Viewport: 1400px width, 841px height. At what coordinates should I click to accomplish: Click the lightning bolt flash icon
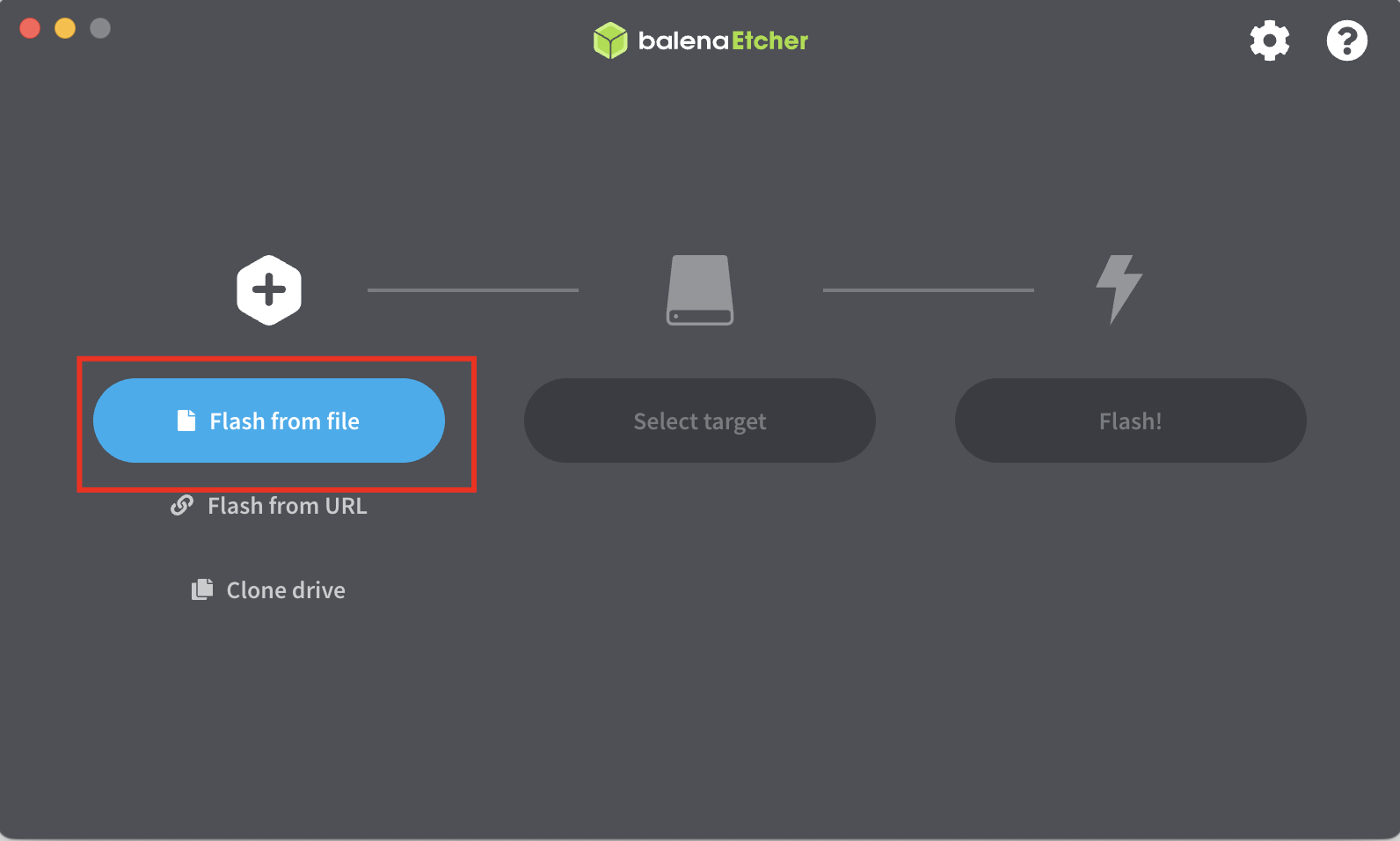1119,289
